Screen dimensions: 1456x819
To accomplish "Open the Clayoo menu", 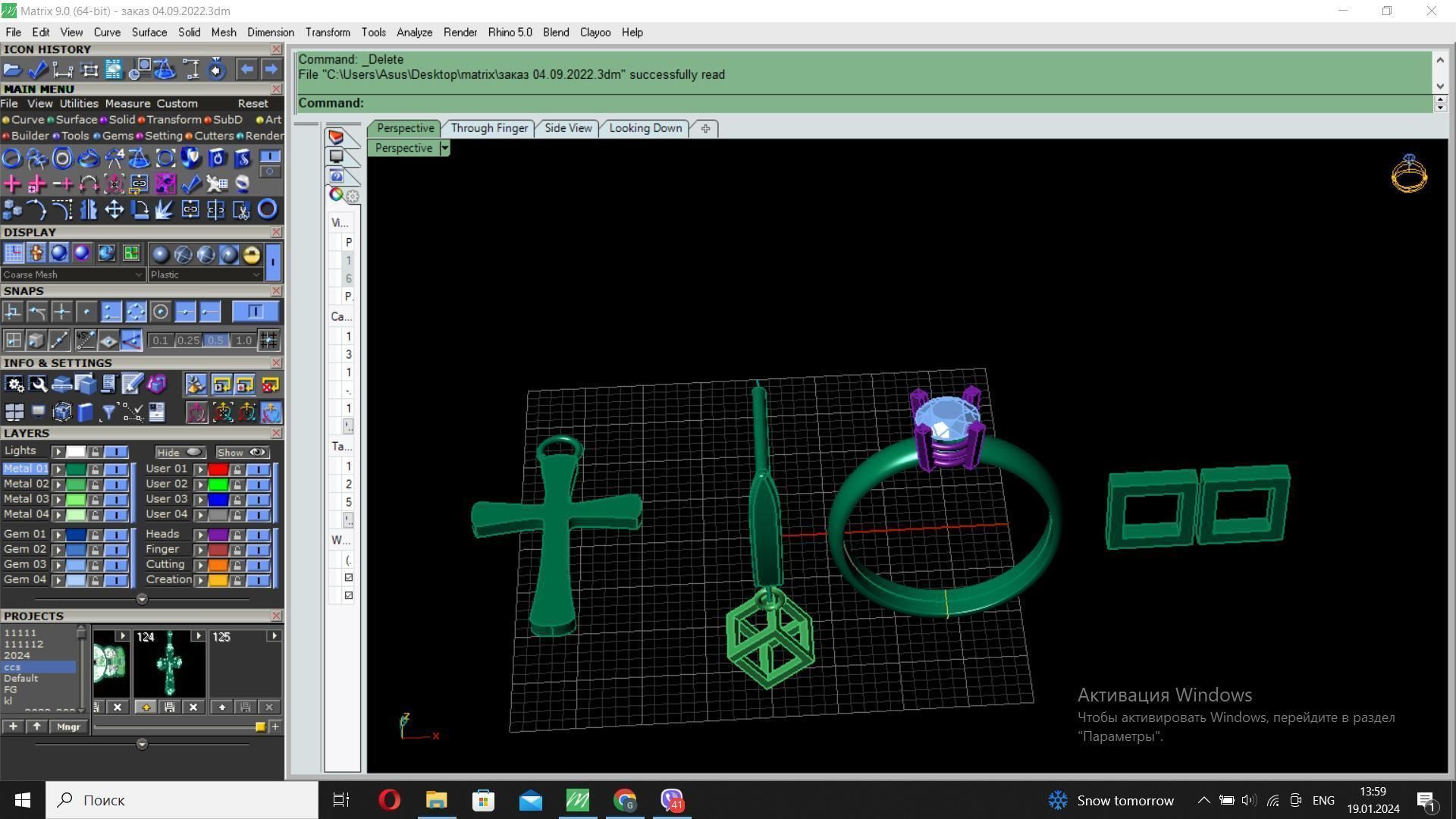I will point(595,33).
